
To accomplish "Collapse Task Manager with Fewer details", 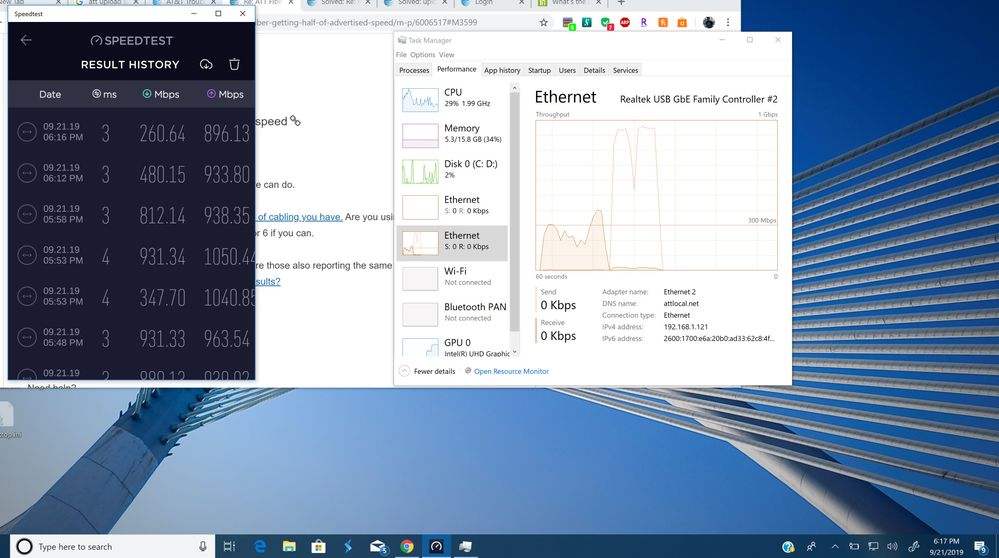I will point(430,371).
